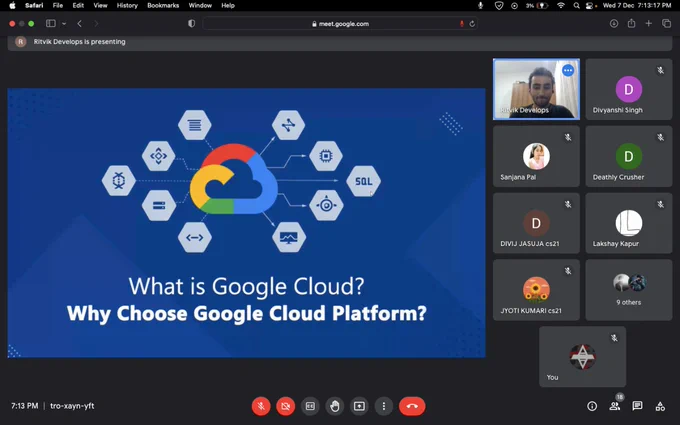
Task: Reload the page in Safari
Action: click(x=472, y=24)
